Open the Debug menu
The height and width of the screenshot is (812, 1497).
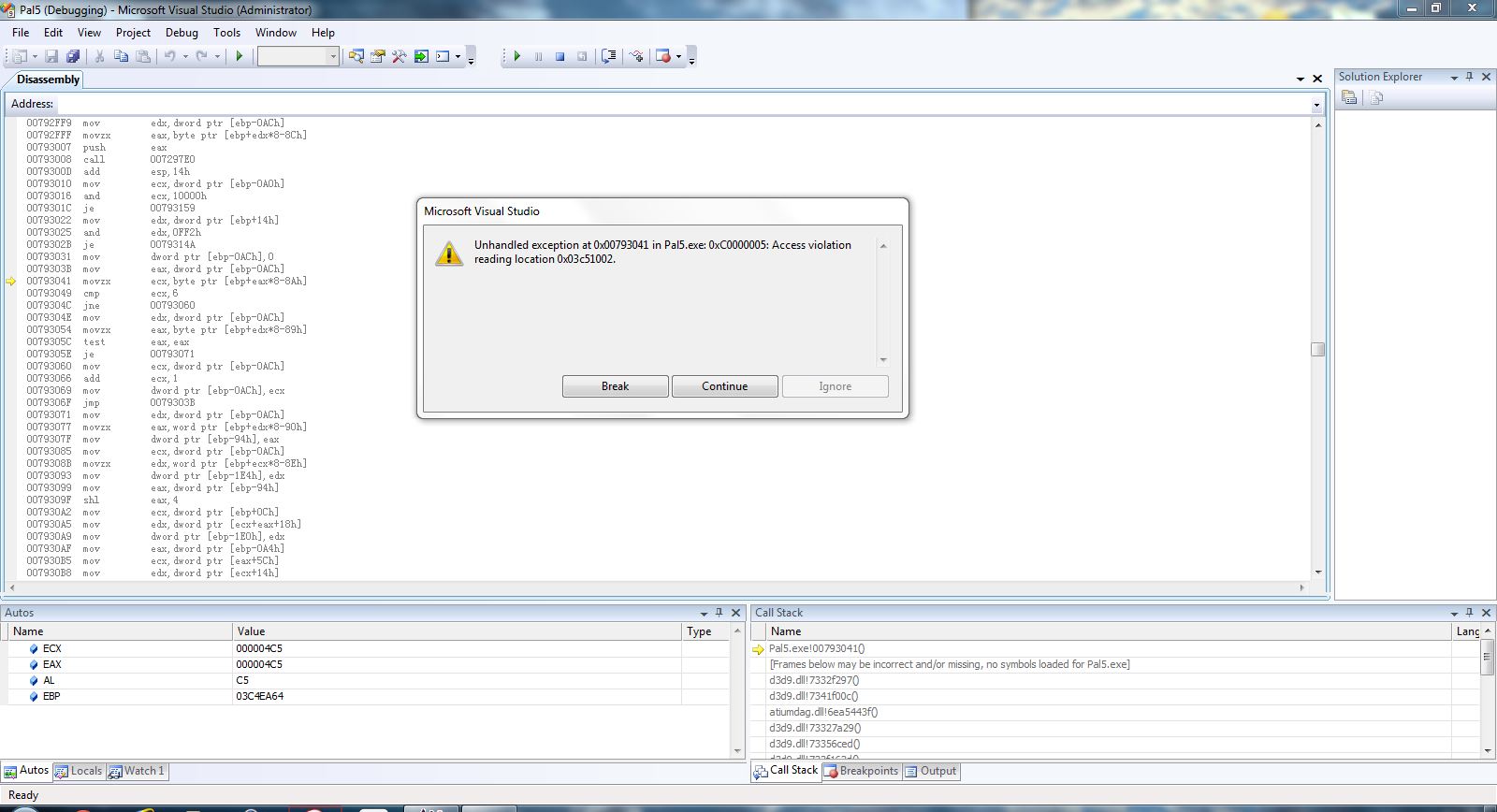click(x=182, y=33)
